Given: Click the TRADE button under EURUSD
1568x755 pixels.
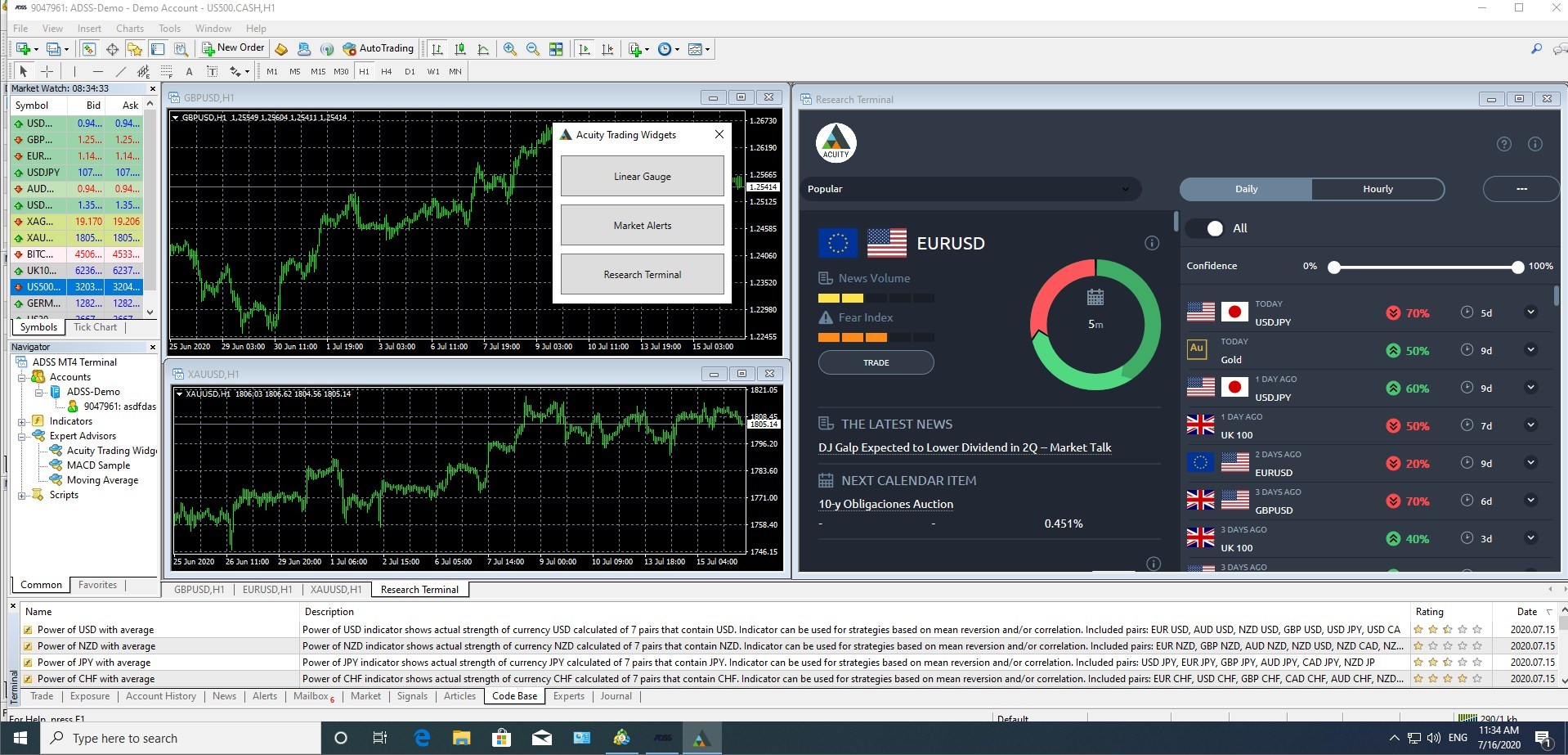Looking at the screenshot, I should pyautogui.click(x=876, y=362).
